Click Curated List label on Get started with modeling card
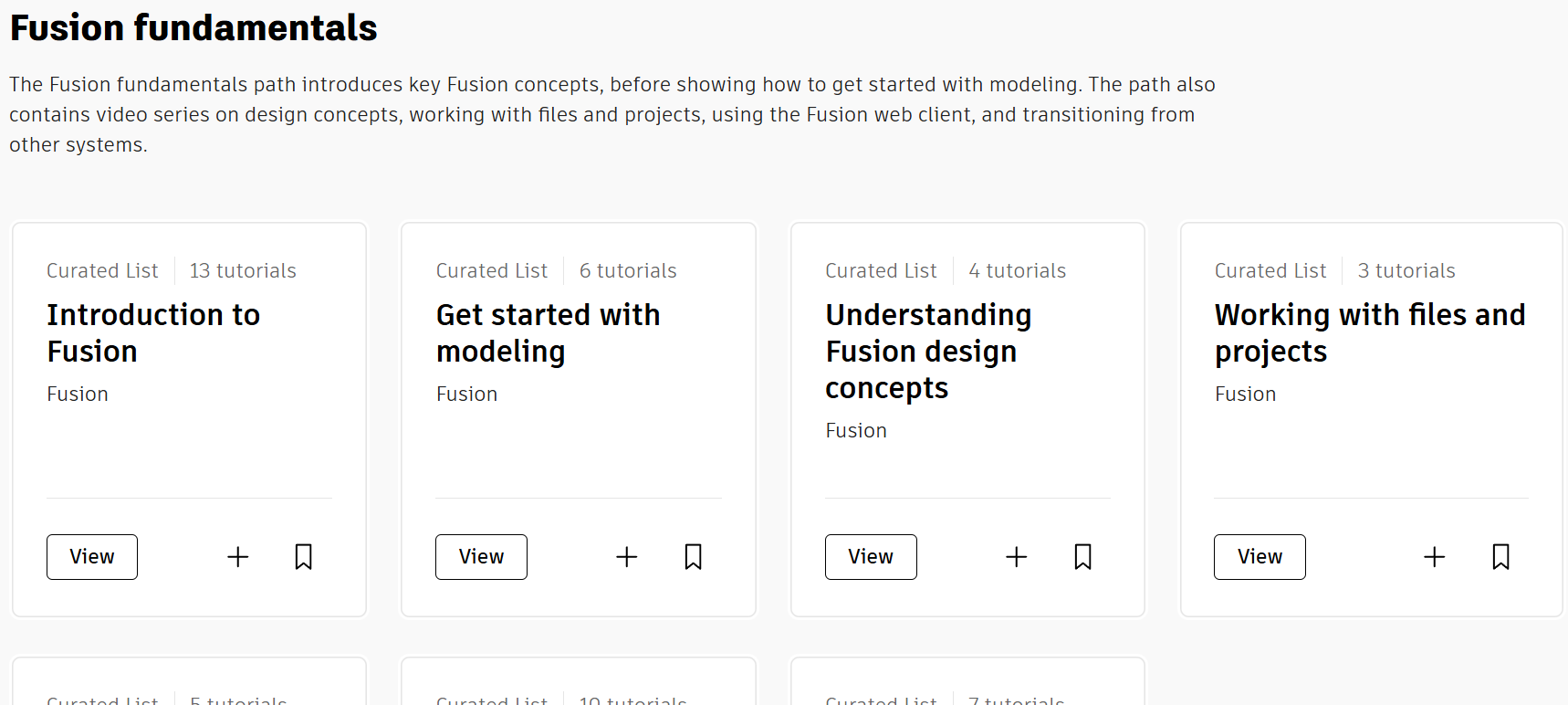Screen dimensions: 1568x705 click(x=492, y=271)
